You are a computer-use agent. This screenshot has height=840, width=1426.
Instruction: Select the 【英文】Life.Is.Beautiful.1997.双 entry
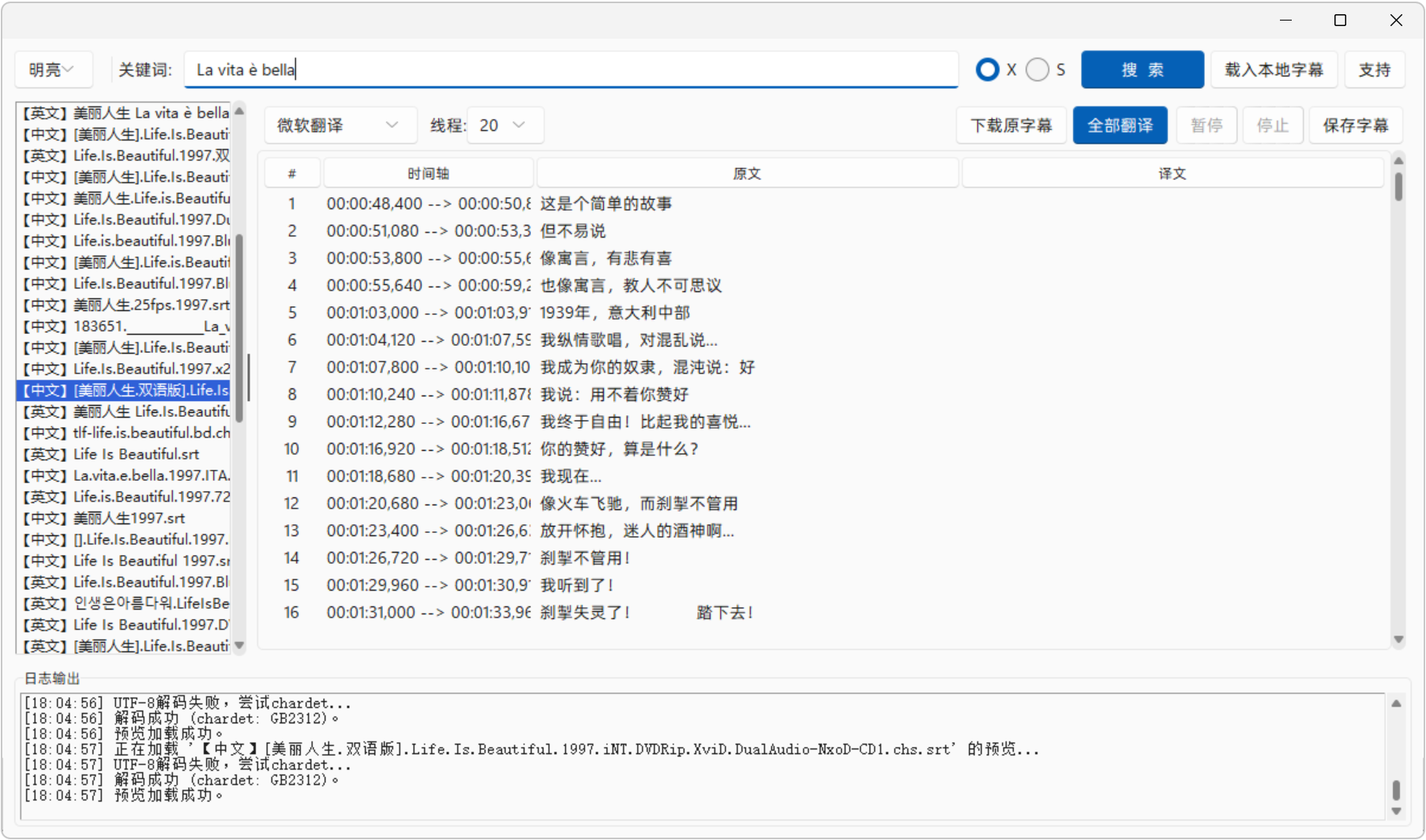point(125,156)
